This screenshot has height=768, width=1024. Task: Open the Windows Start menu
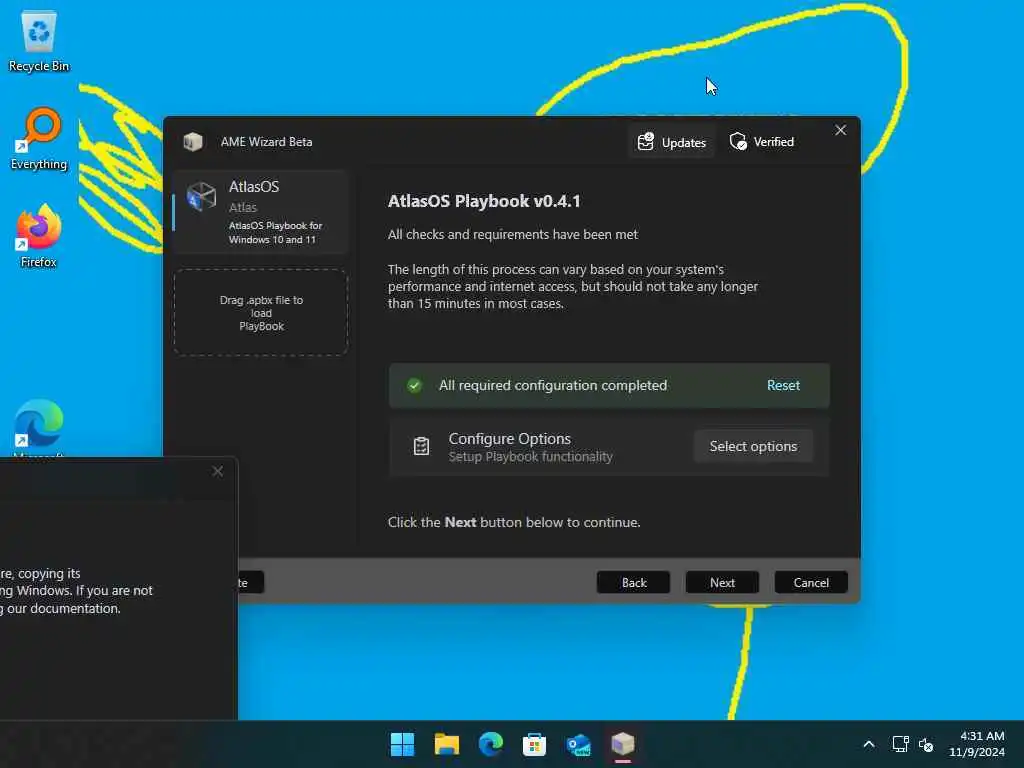click(402, 744)
